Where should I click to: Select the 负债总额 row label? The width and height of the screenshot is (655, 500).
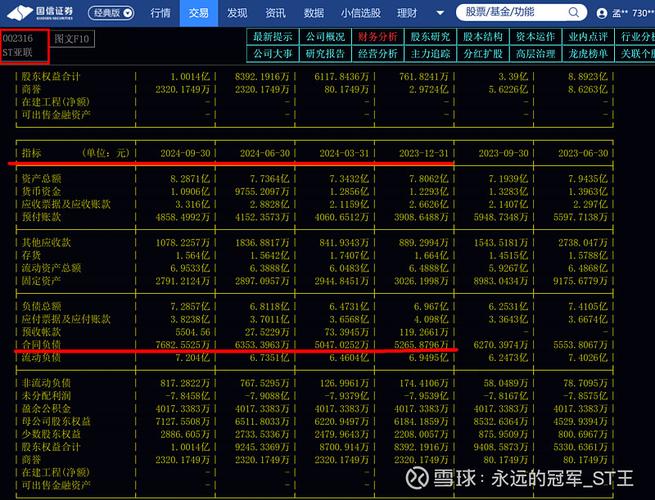click(x=41, y=307)
